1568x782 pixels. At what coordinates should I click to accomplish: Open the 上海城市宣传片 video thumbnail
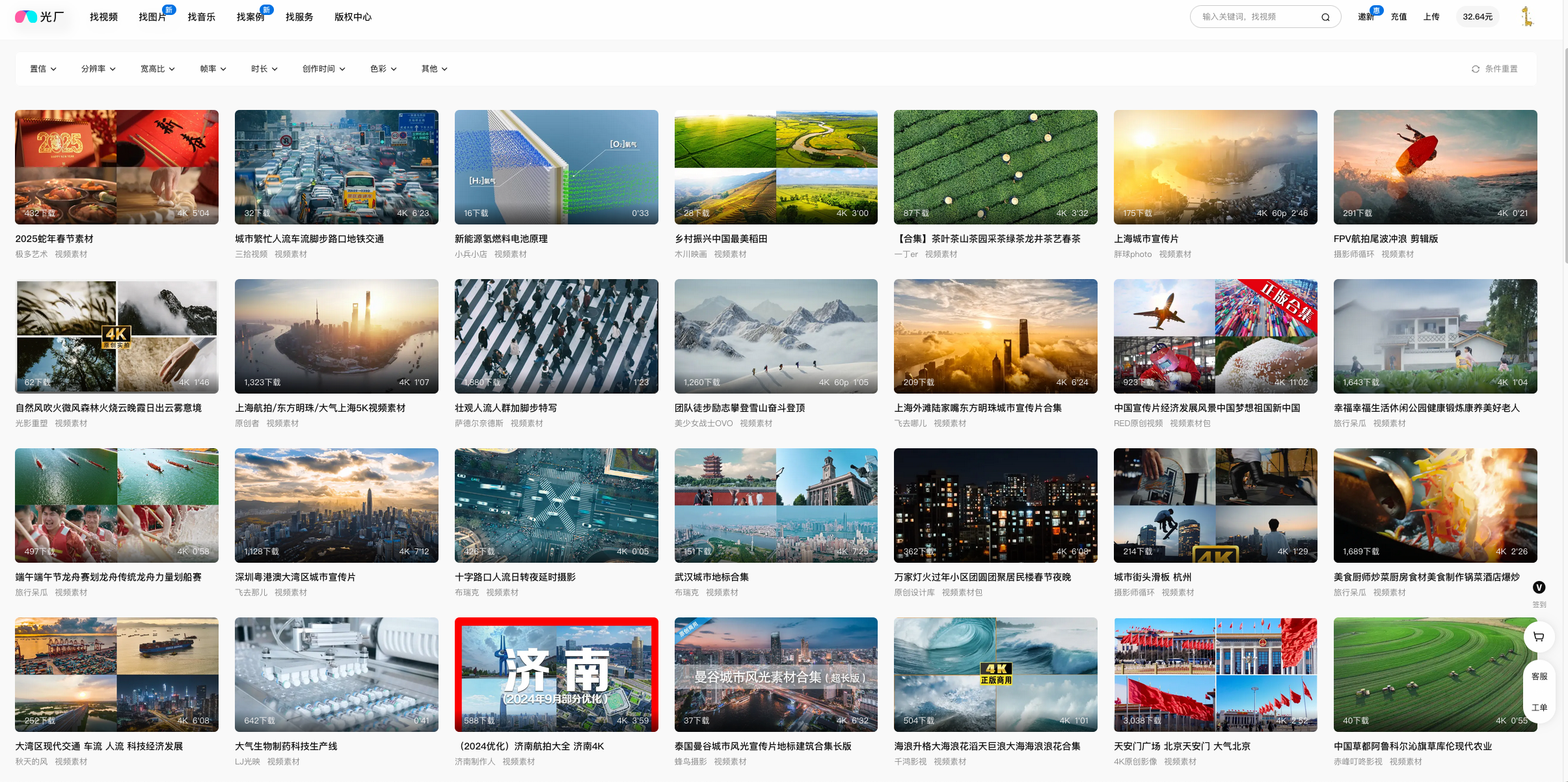click(1215, 167)
